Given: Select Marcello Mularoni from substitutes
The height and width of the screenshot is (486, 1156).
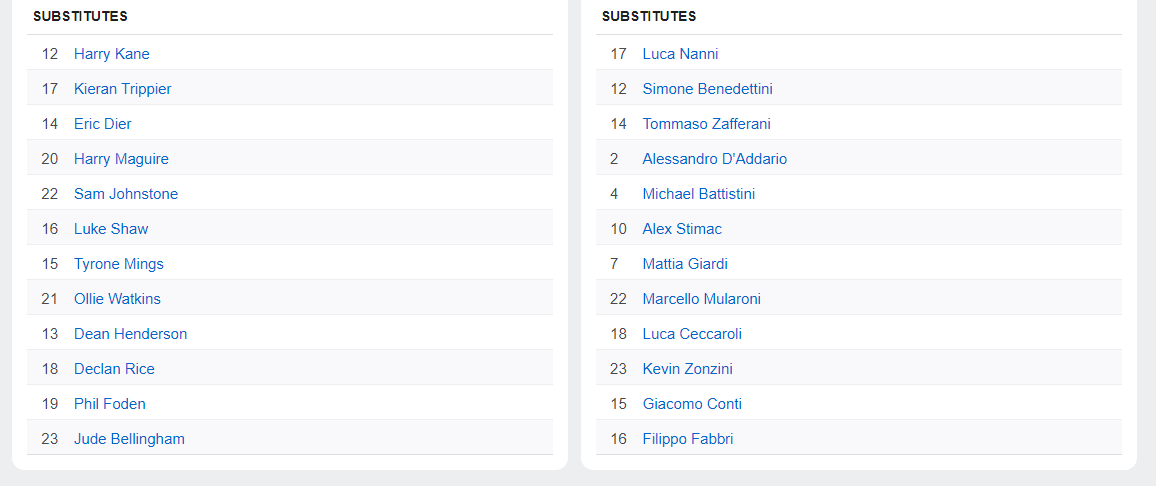Looking at the screenshot, I should [x=701, y=299].
